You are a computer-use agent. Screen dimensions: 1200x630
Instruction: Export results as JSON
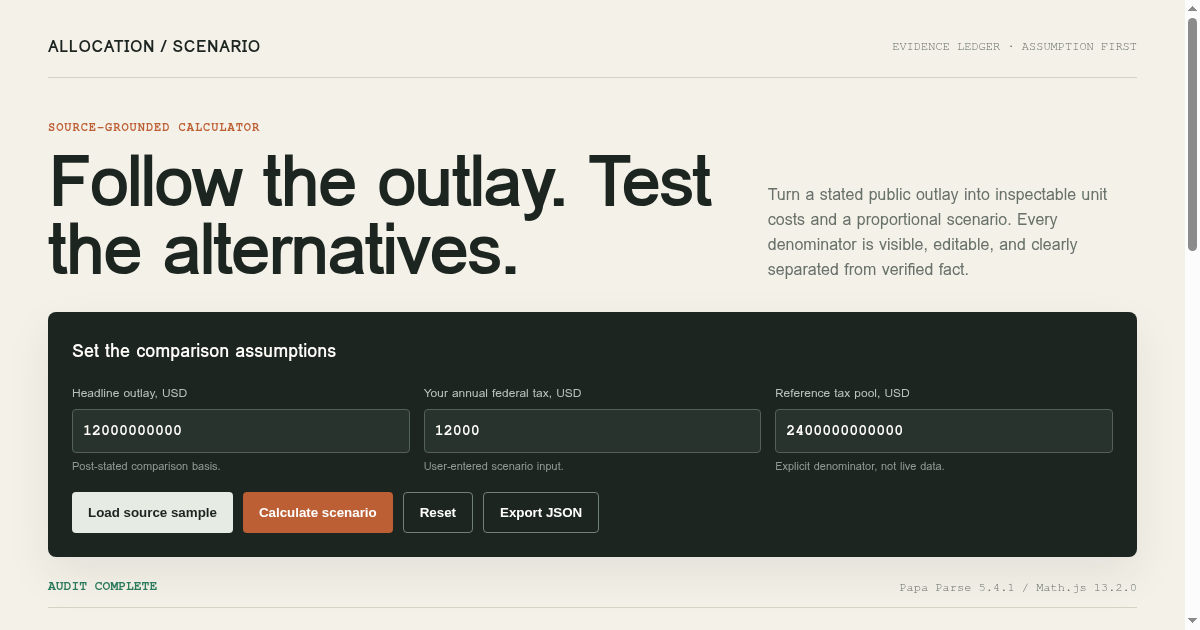point(541,512)
